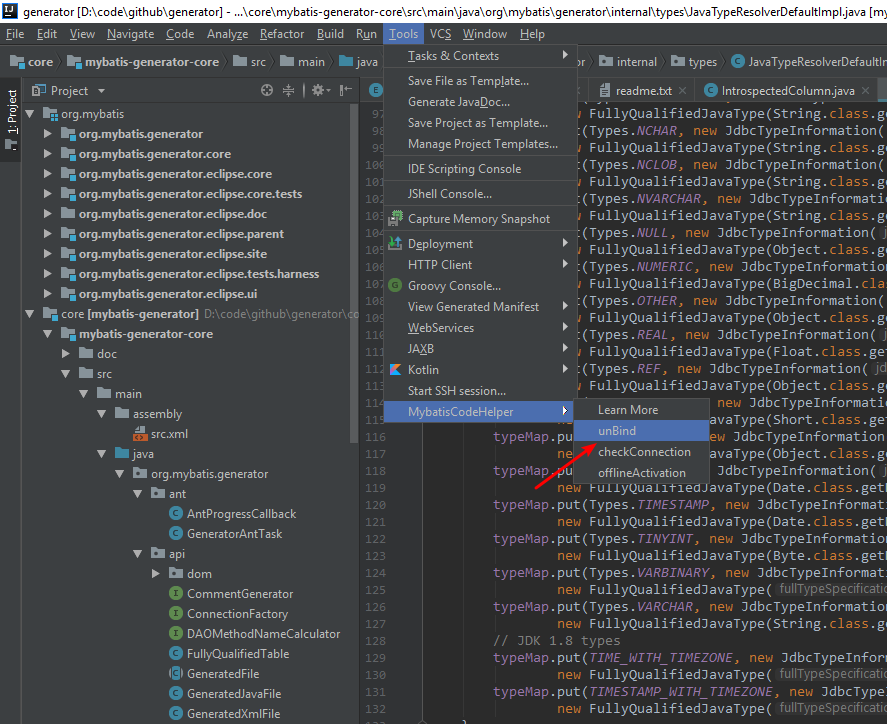
Task: Click the AntProgressCallback class icon
Action: (x=176, y=514)
